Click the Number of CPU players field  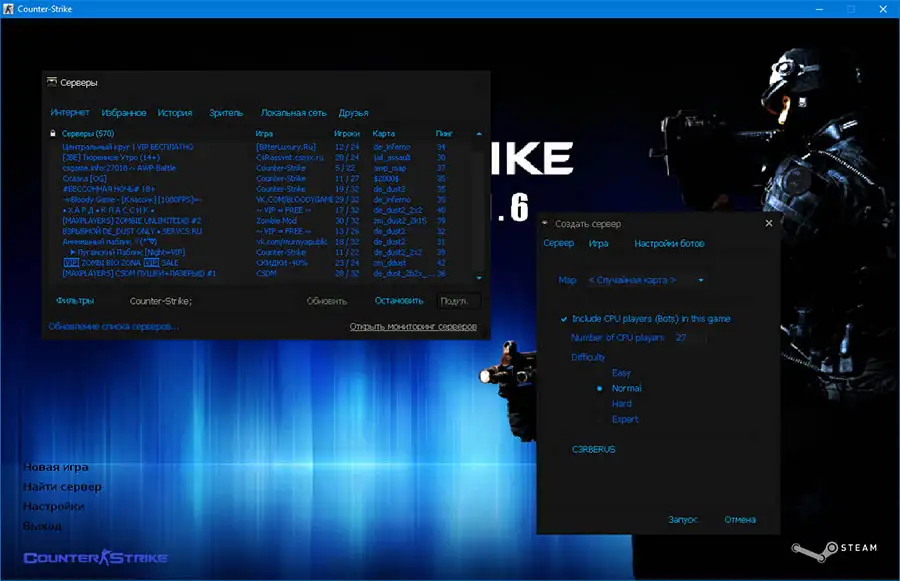(690, 338)
